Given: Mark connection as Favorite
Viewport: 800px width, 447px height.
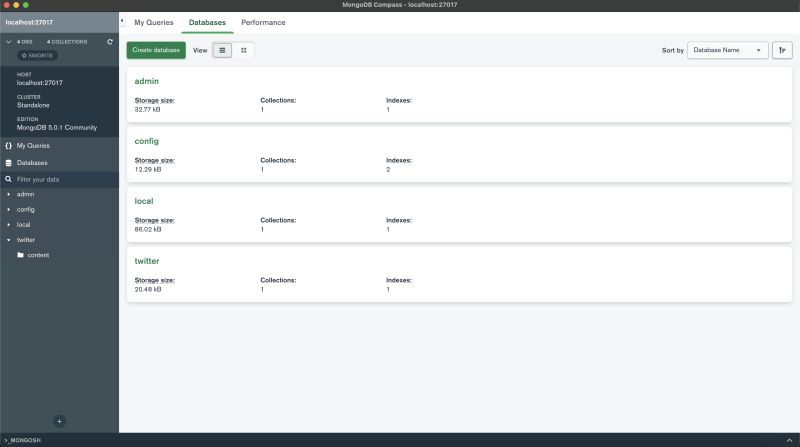Looking at the screenshot, I should point(37,55).
